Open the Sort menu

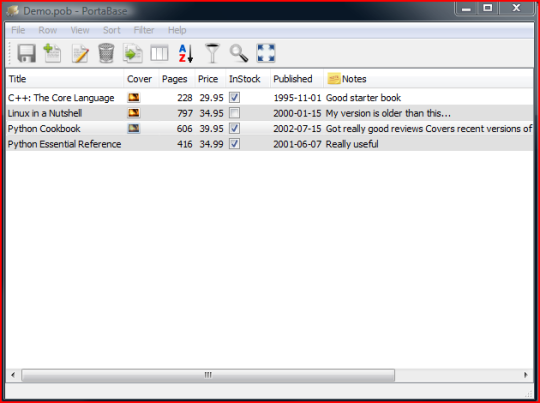[112, 30]
